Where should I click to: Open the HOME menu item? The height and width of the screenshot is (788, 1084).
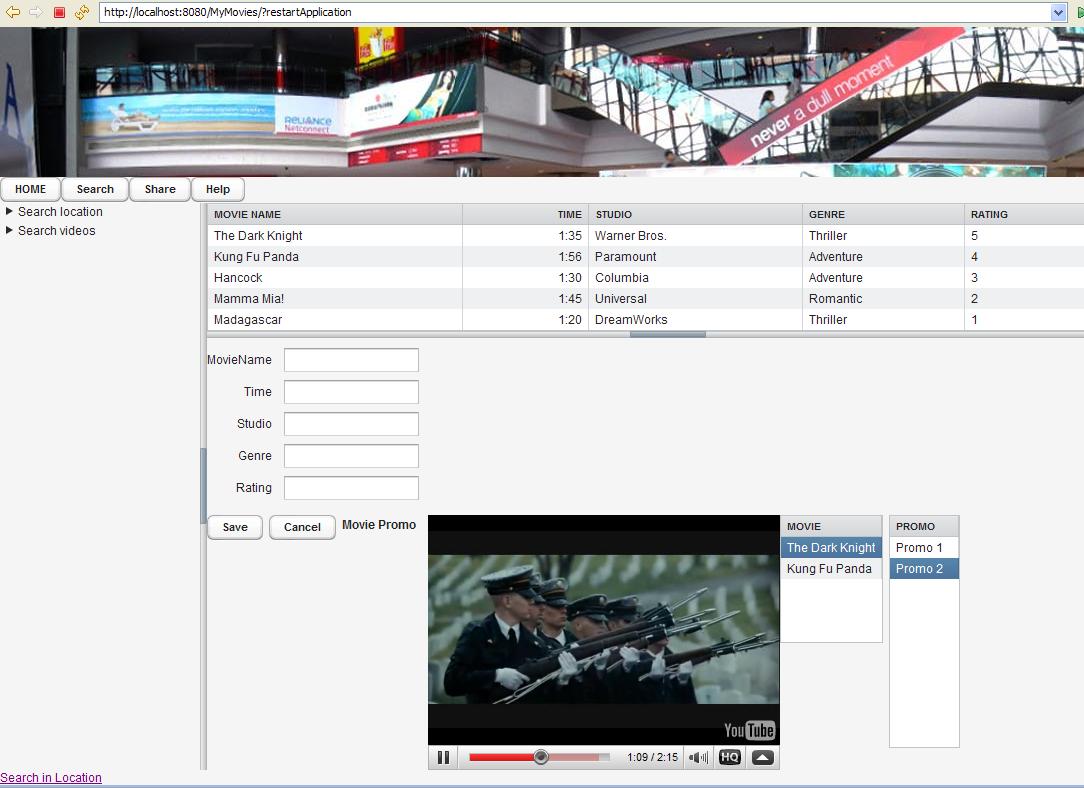click(x=30, y=189)
